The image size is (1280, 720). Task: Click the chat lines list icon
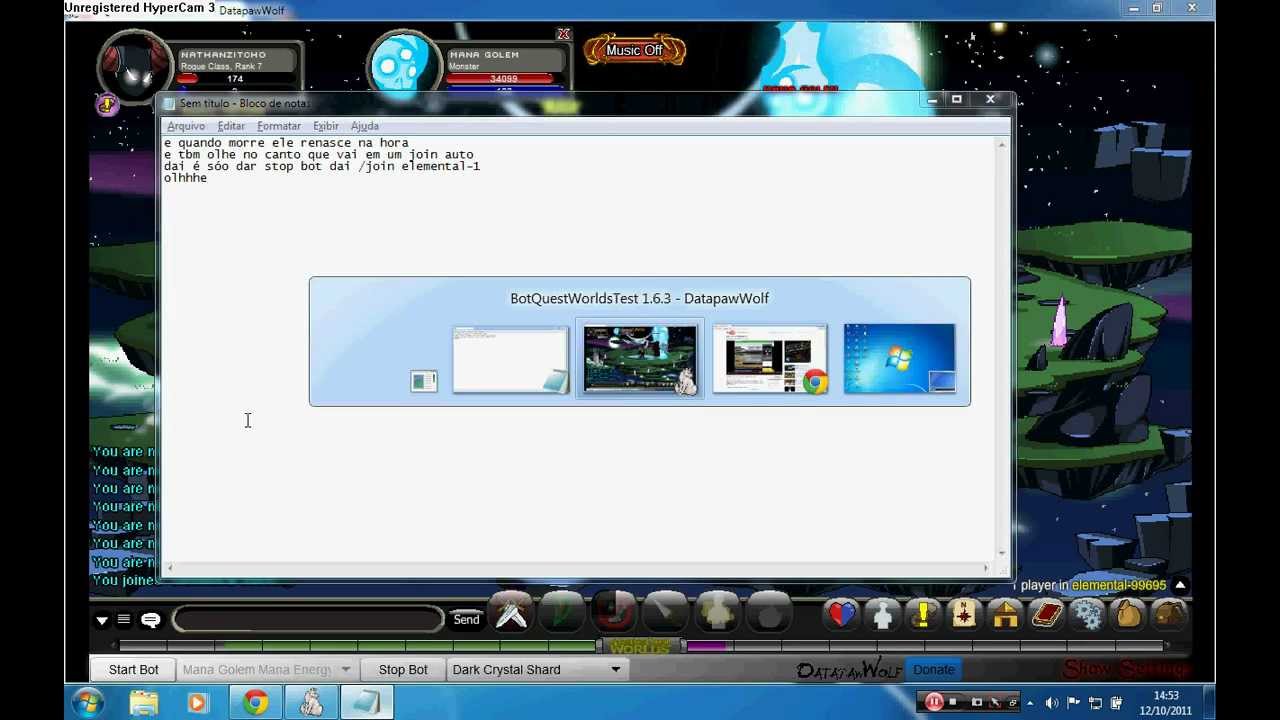click(x=124, y=620)
